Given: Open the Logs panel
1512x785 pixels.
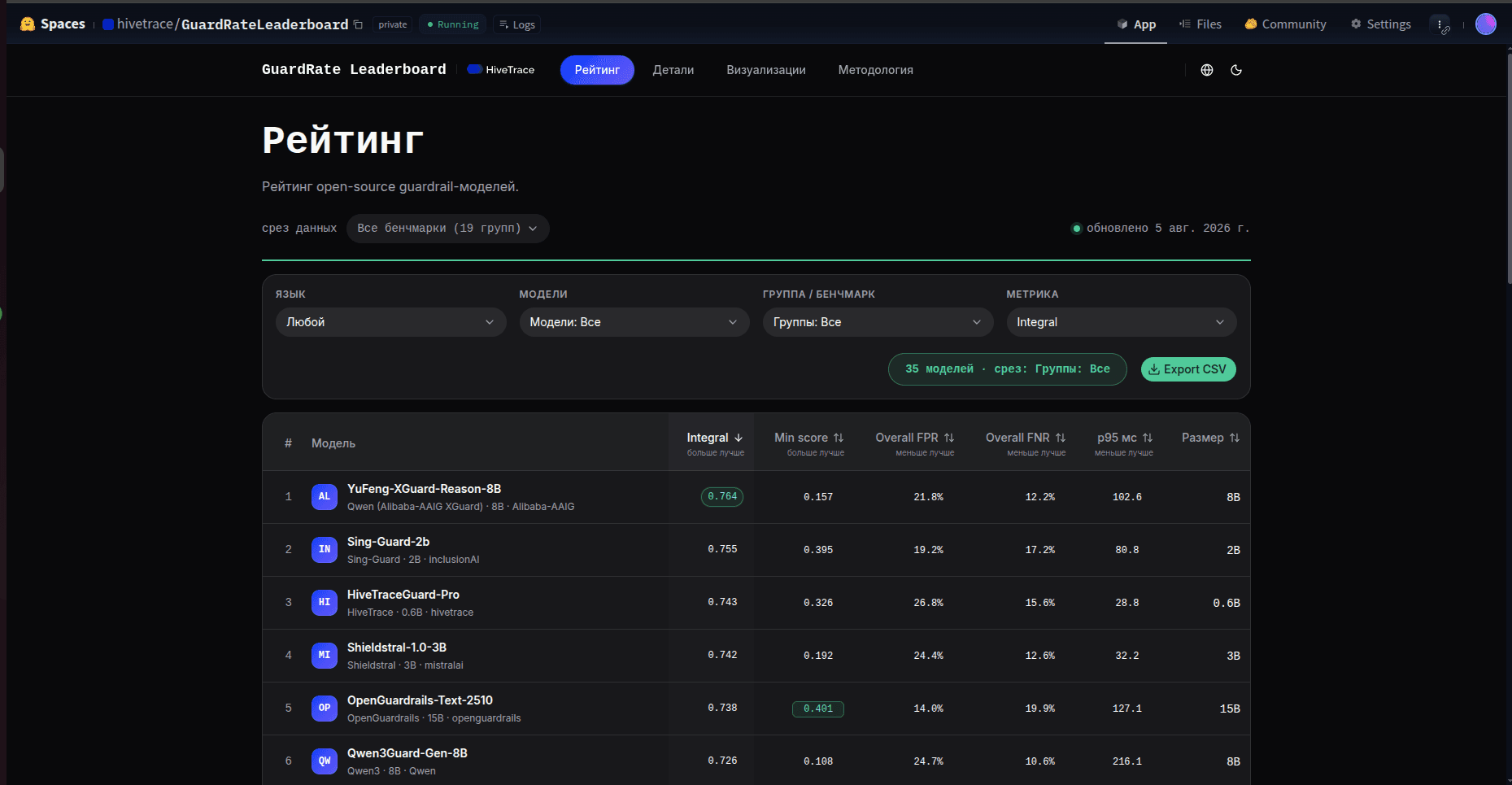Looking at the screenshot, I should 517,24.
